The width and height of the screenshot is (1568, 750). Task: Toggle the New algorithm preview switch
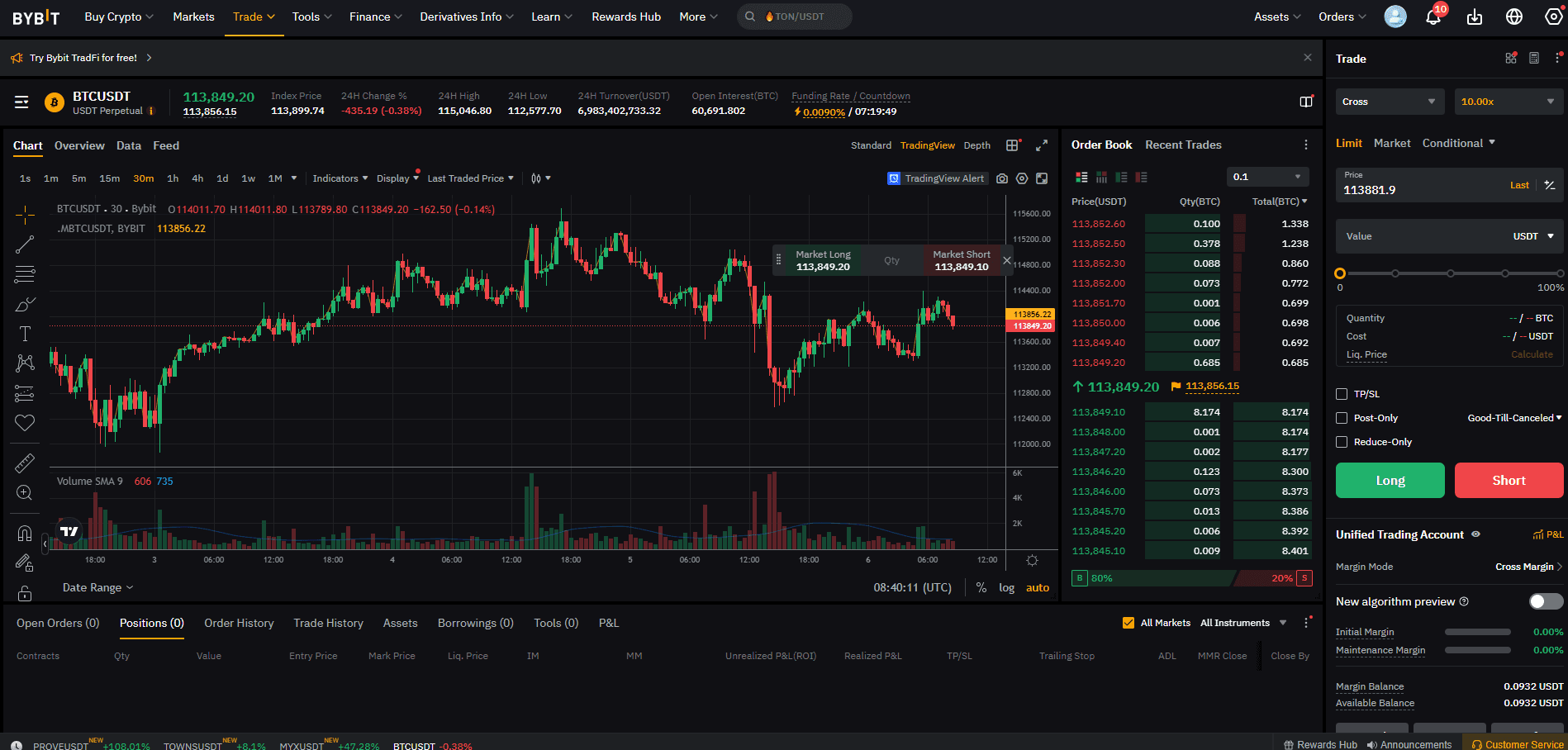1542,601
